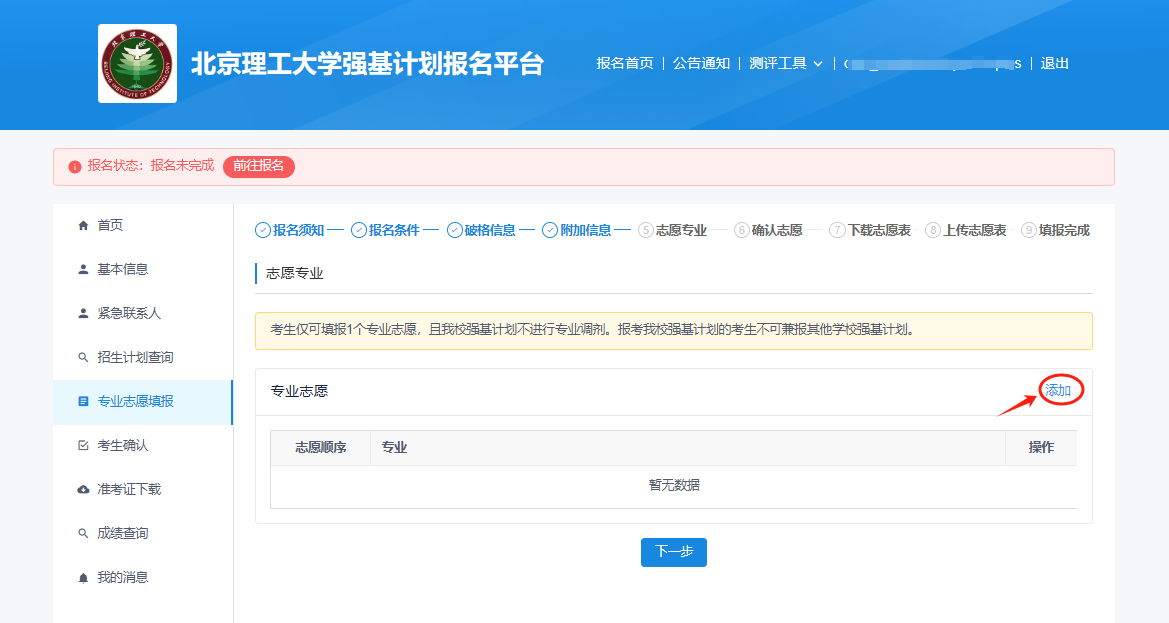
Task: Jump to the 破格信息 step label
Action: [x=490, y=230]
